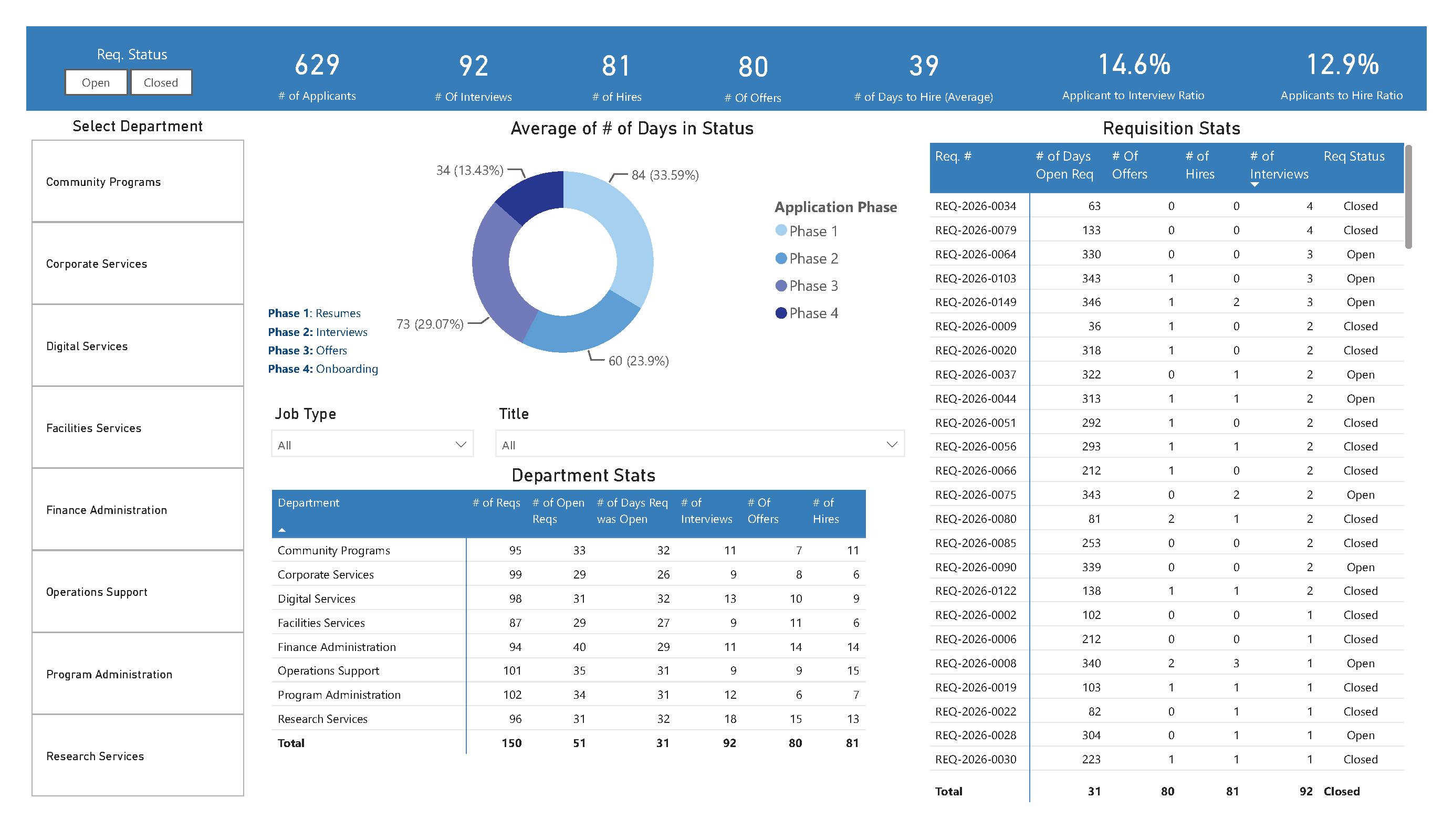
Task: Click Phase 3 legend color marker
Action: tap(781, 286)
